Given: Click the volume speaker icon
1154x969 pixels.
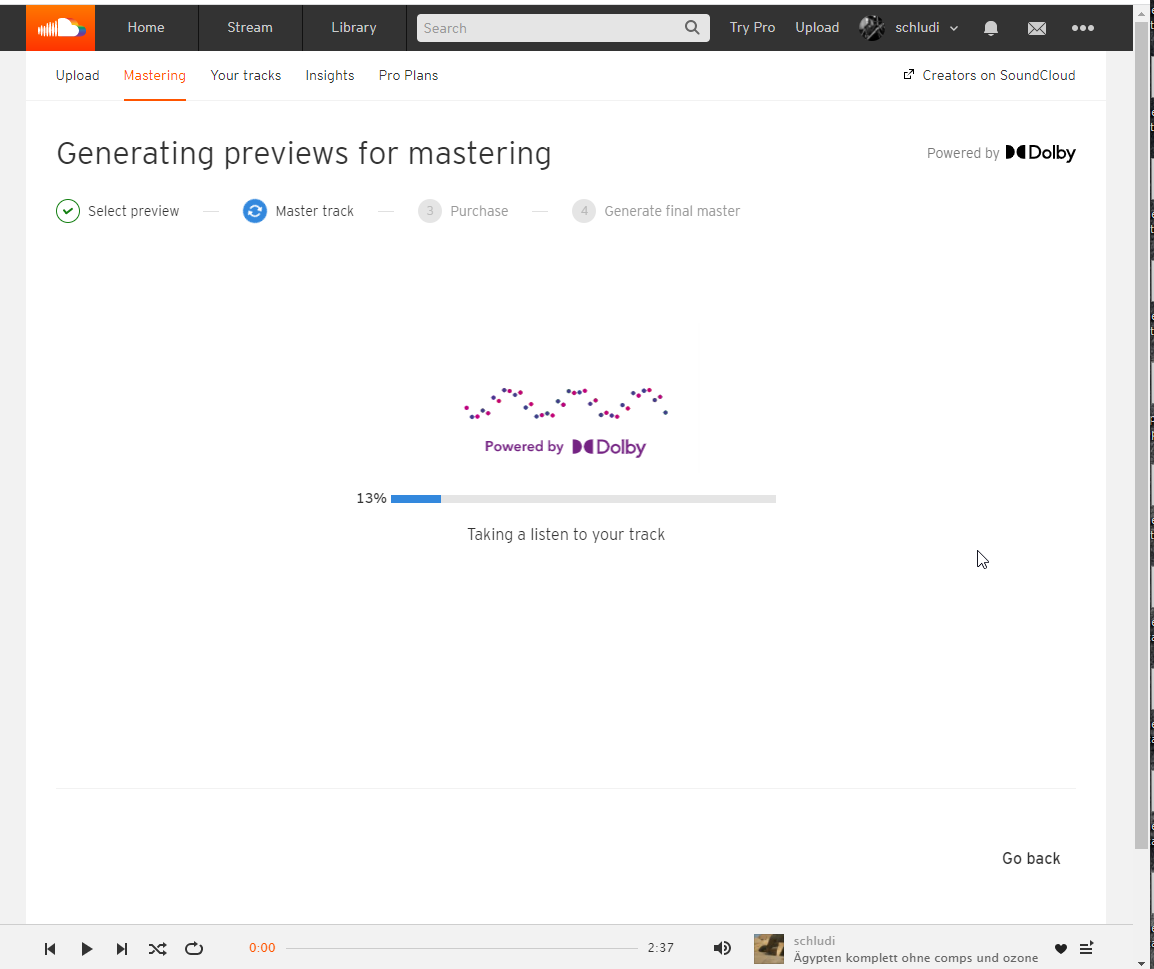Looking at the screenshot, I should pos(722,948).
